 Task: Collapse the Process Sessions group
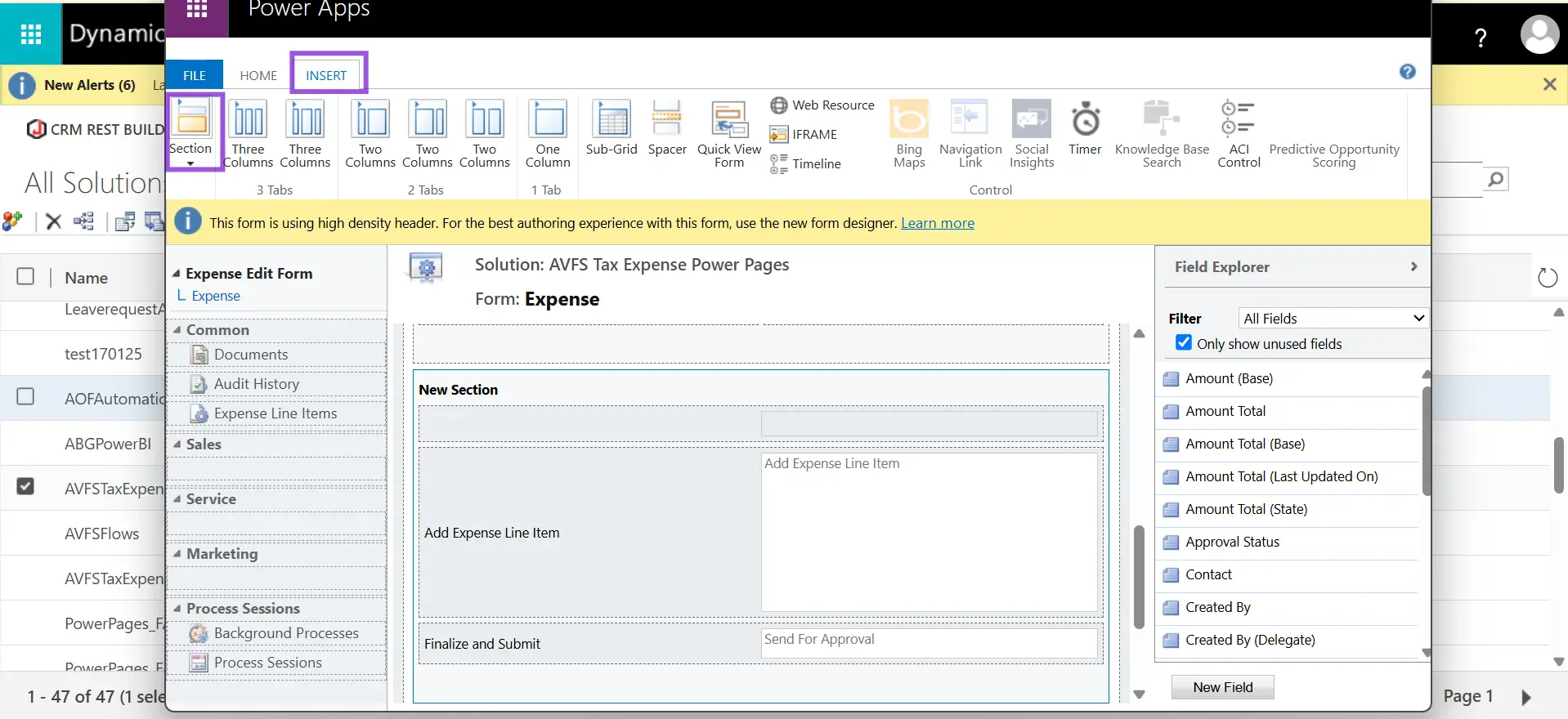point(177,608)
